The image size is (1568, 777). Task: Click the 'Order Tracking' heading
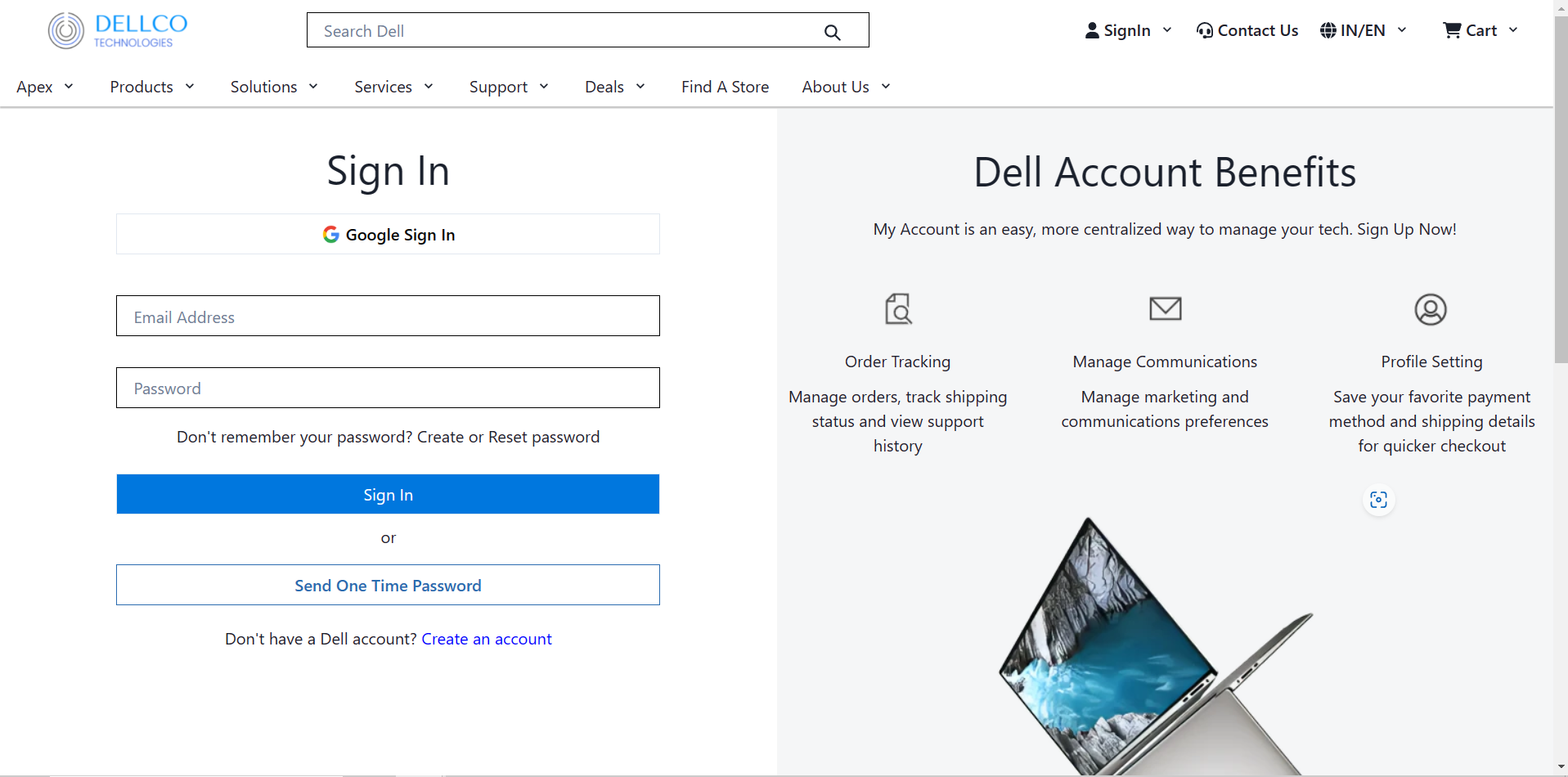[897, 362]
